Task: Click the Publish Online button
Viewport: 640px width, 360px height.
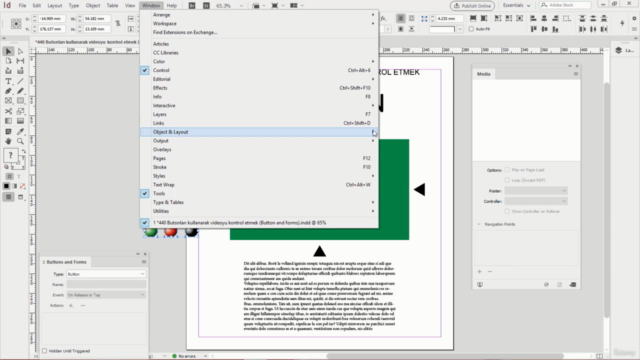Action: point(472,6)
